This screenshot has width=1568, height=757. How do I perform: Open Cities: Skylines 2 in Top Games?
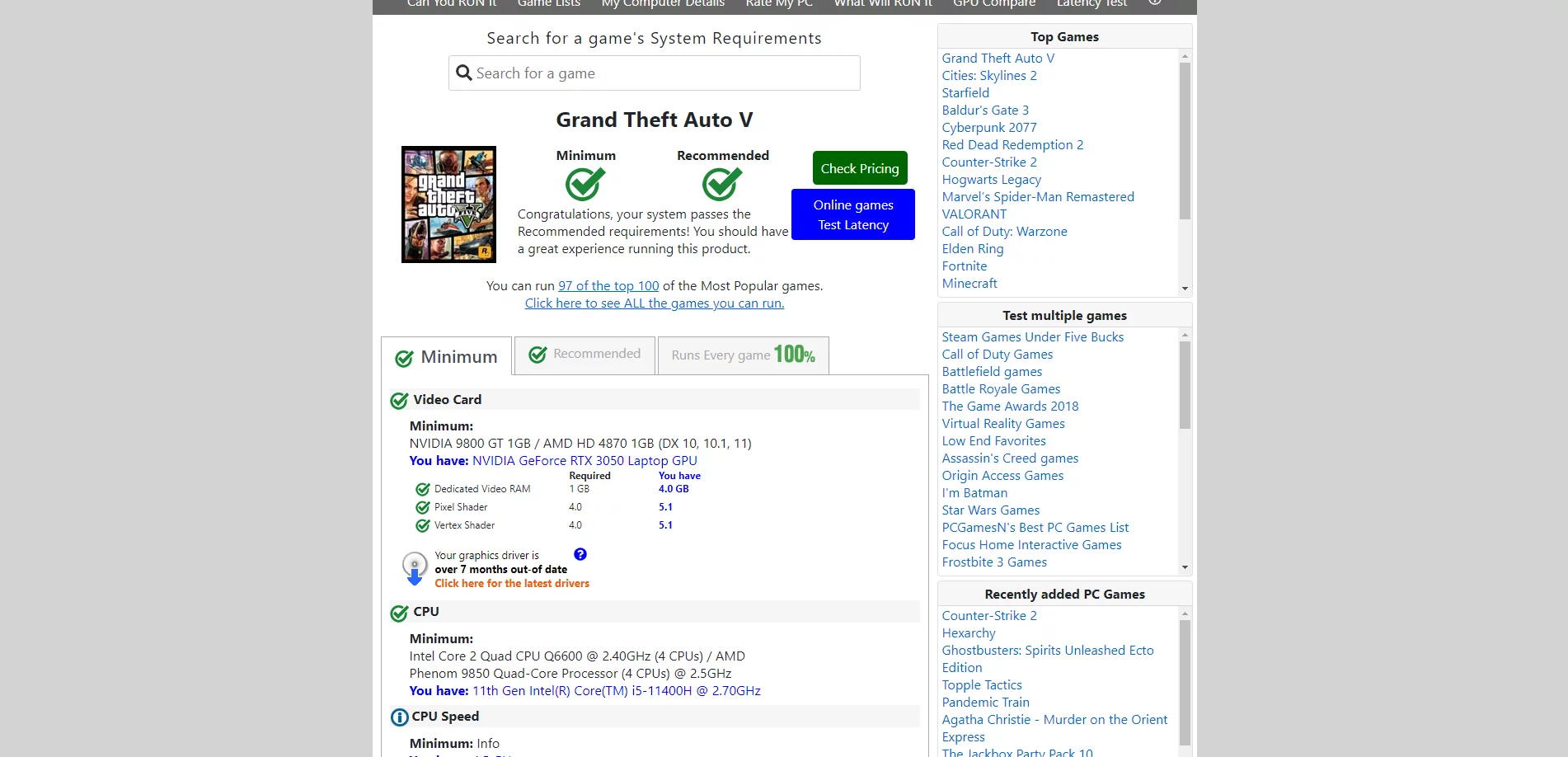tap(989, 76)
